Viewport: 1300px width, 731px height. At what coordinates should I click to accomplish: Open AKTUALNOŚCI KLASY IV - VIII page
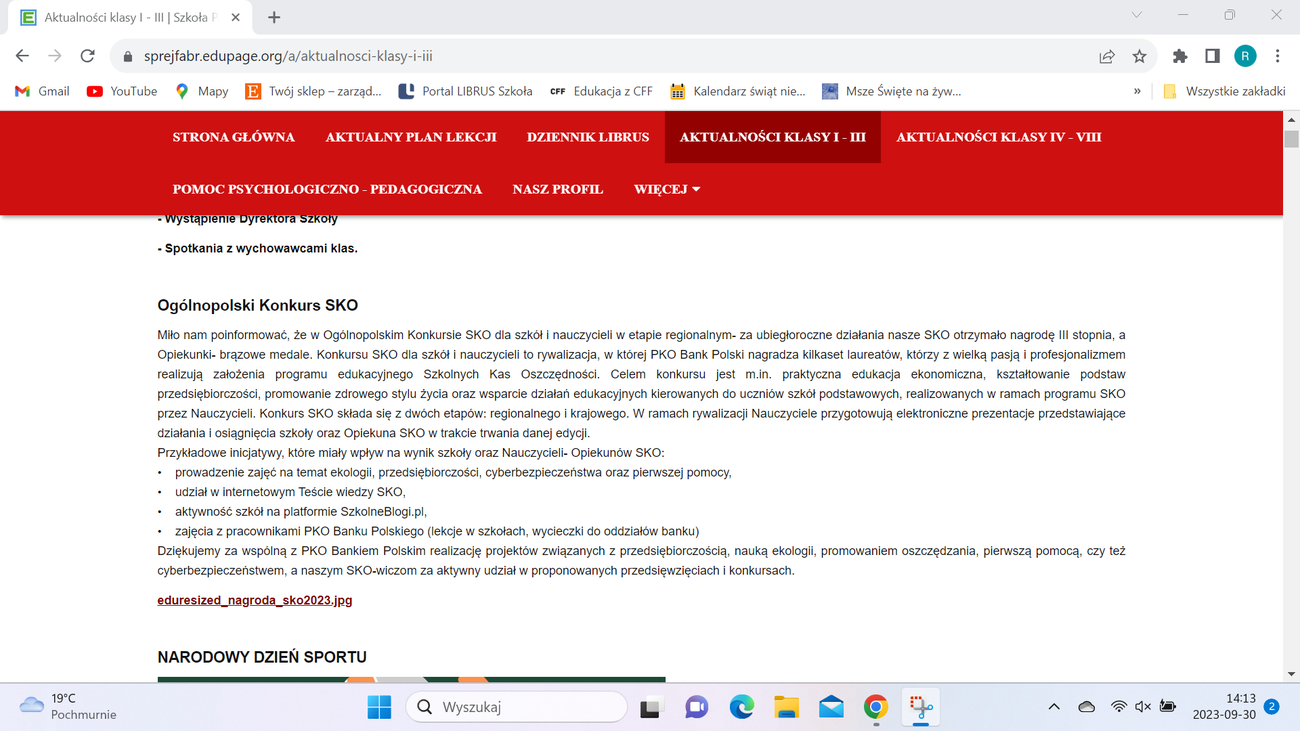point(999,137)
